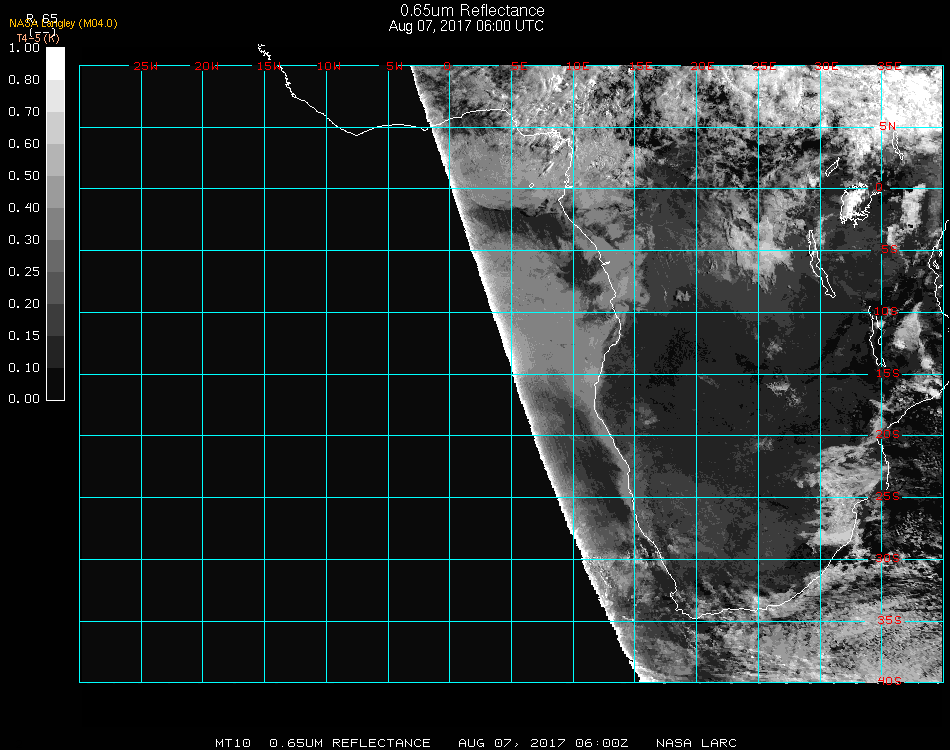Click the colorbar value '1.00'

point(24,47)
